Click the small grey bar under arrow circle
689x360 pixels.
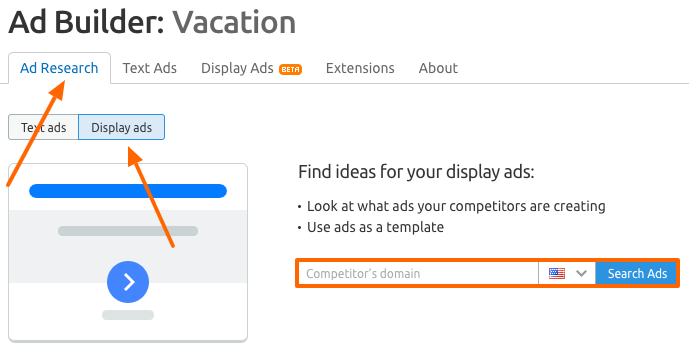pos(128,315)
